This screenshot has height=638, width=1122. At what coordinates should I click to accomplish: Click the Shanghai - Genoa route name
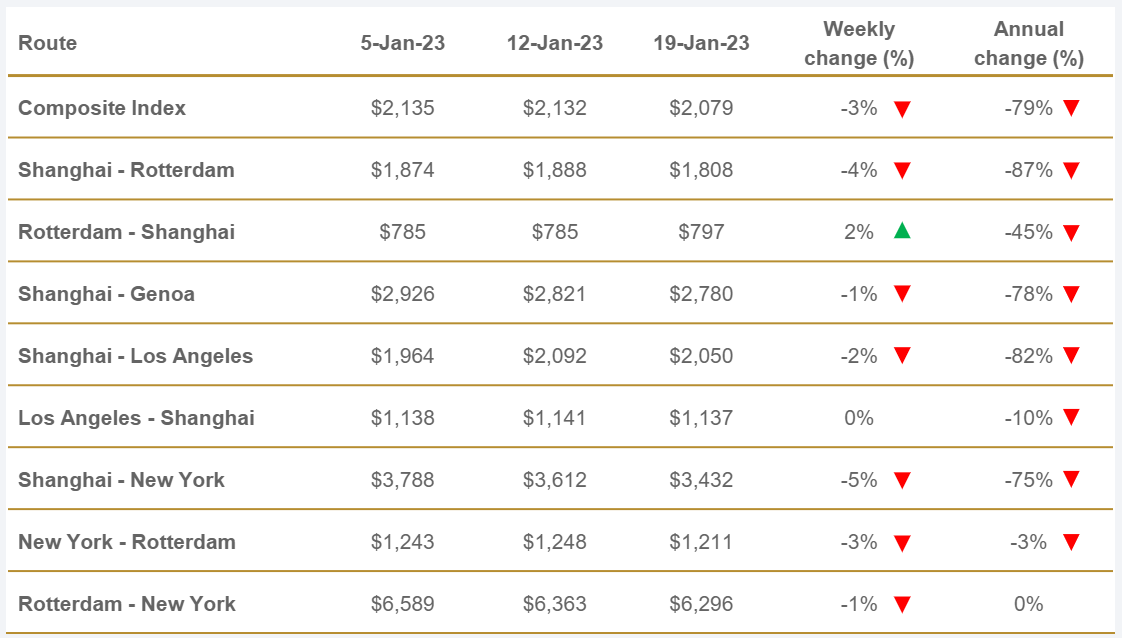click(x=106, y=294)
